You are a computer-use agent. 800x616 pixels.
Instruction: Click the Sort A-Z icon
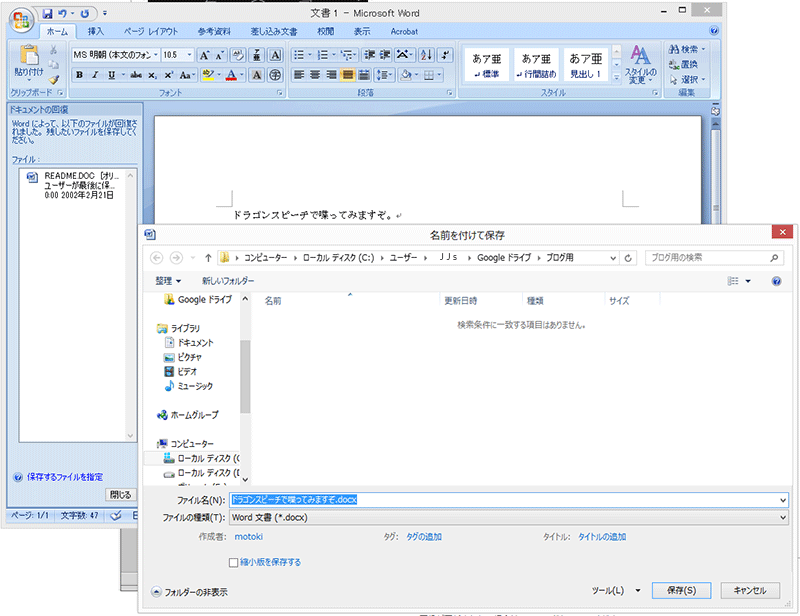(x=427, y=55)
